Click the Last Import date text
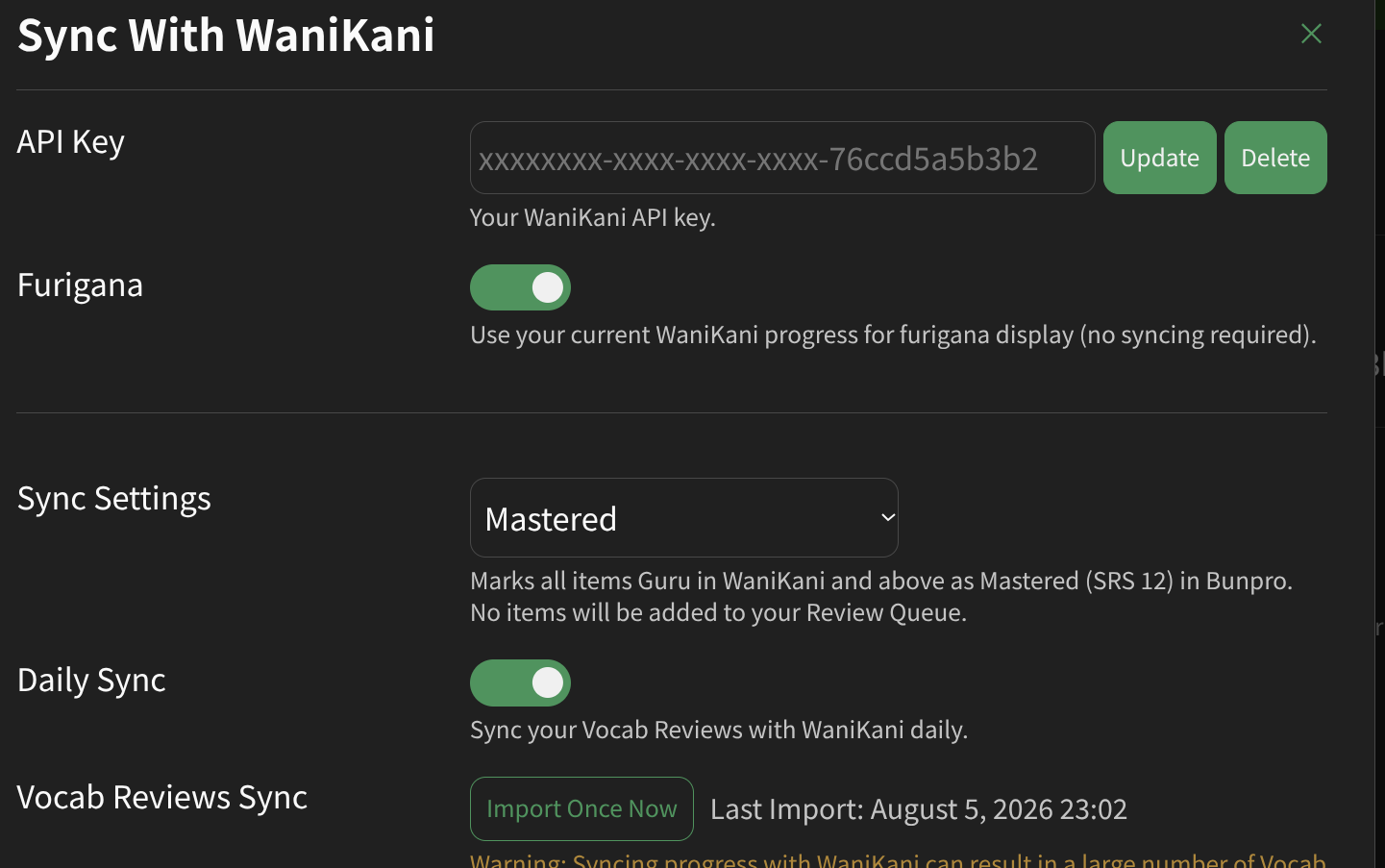Image resolution: width=1385 pixels, height=868 pixels. click(x=918, y=809)
